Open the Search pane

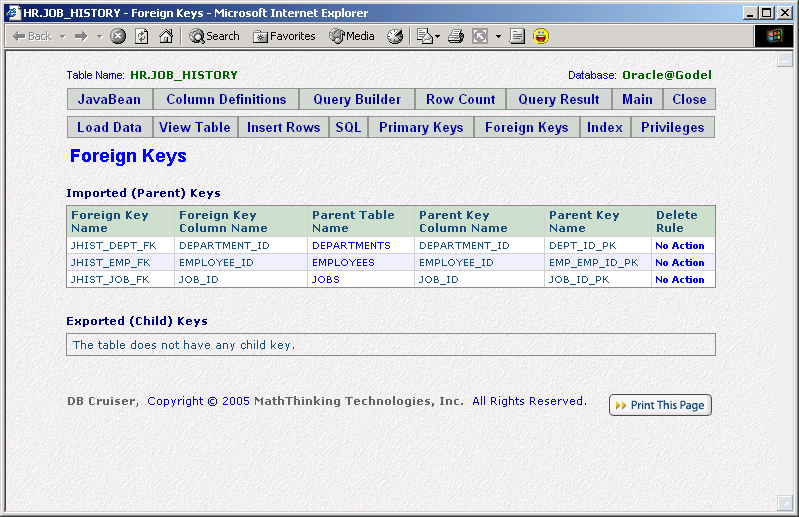(x=214, y=36)
